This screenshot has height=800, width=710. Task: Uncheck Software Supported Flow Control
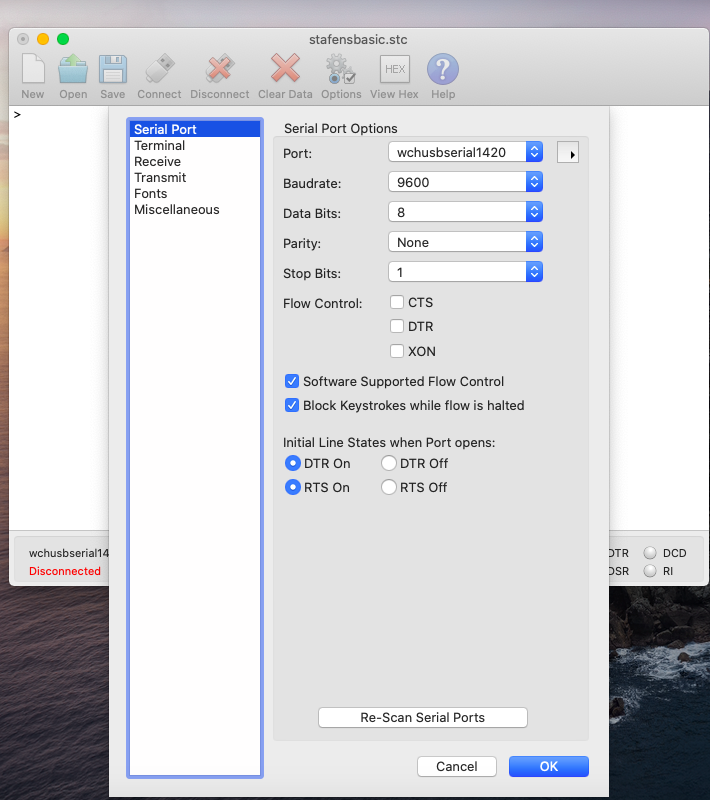point(292,381)
